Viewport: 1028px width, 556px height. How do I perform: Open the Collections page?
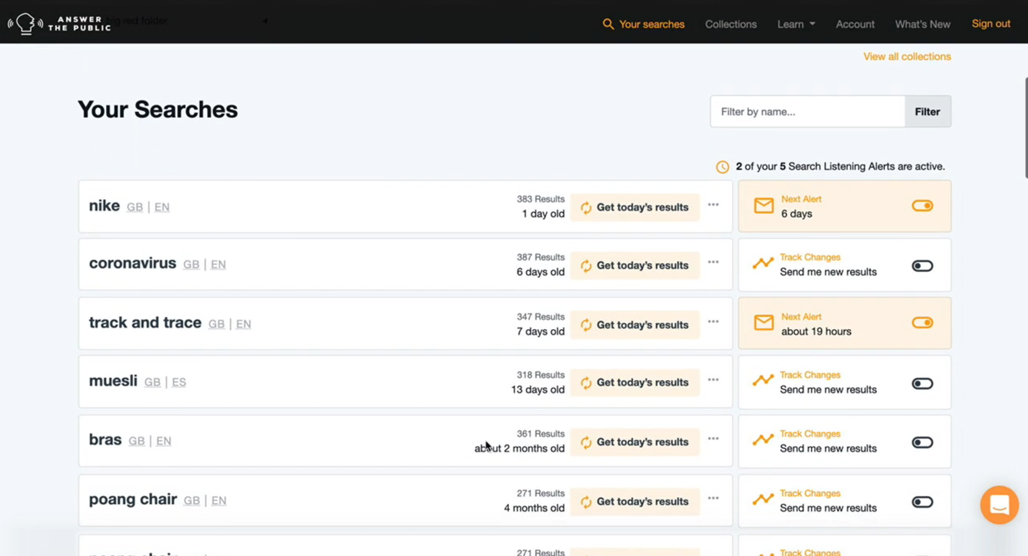point(731,24)
